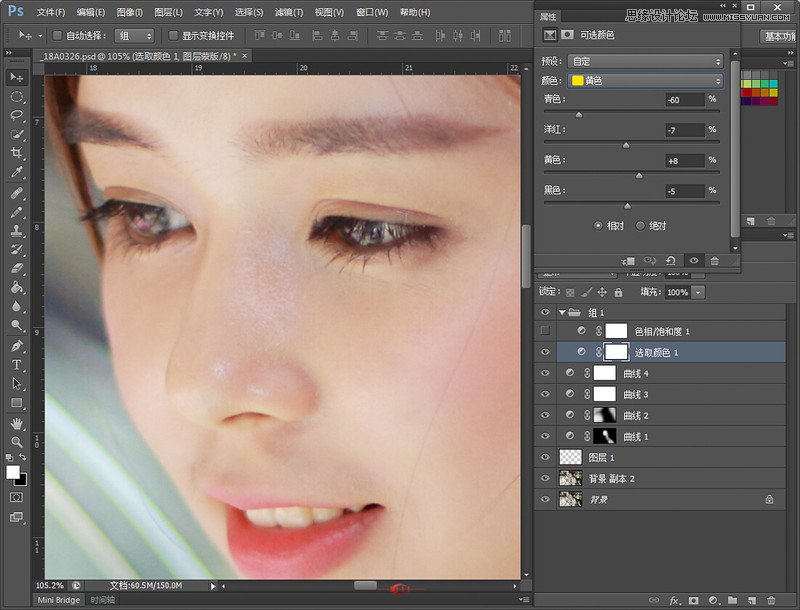Switch to the 属性 panel tab
Screen dimensions: 800x610
click(550, 14)
